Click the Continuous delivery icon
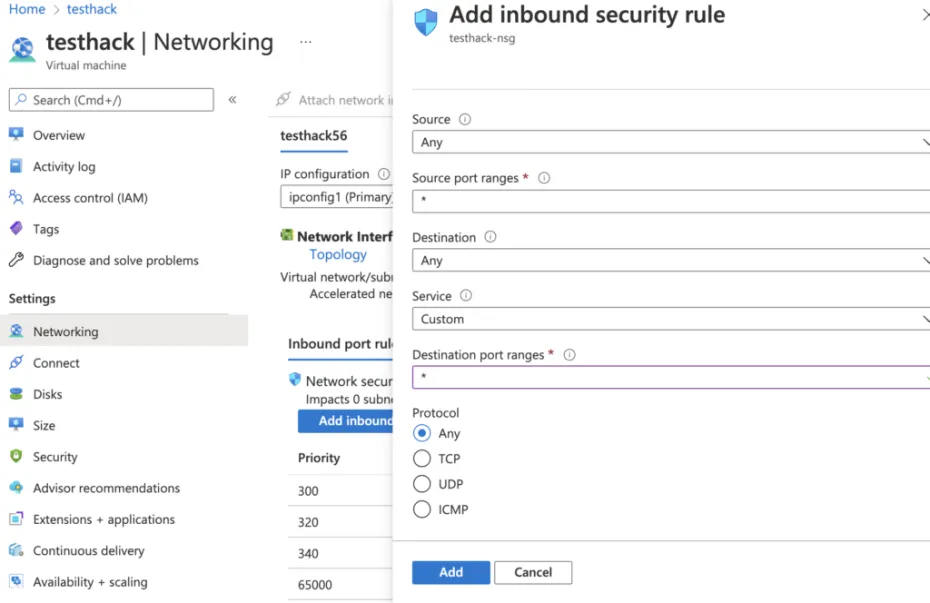 16,550
